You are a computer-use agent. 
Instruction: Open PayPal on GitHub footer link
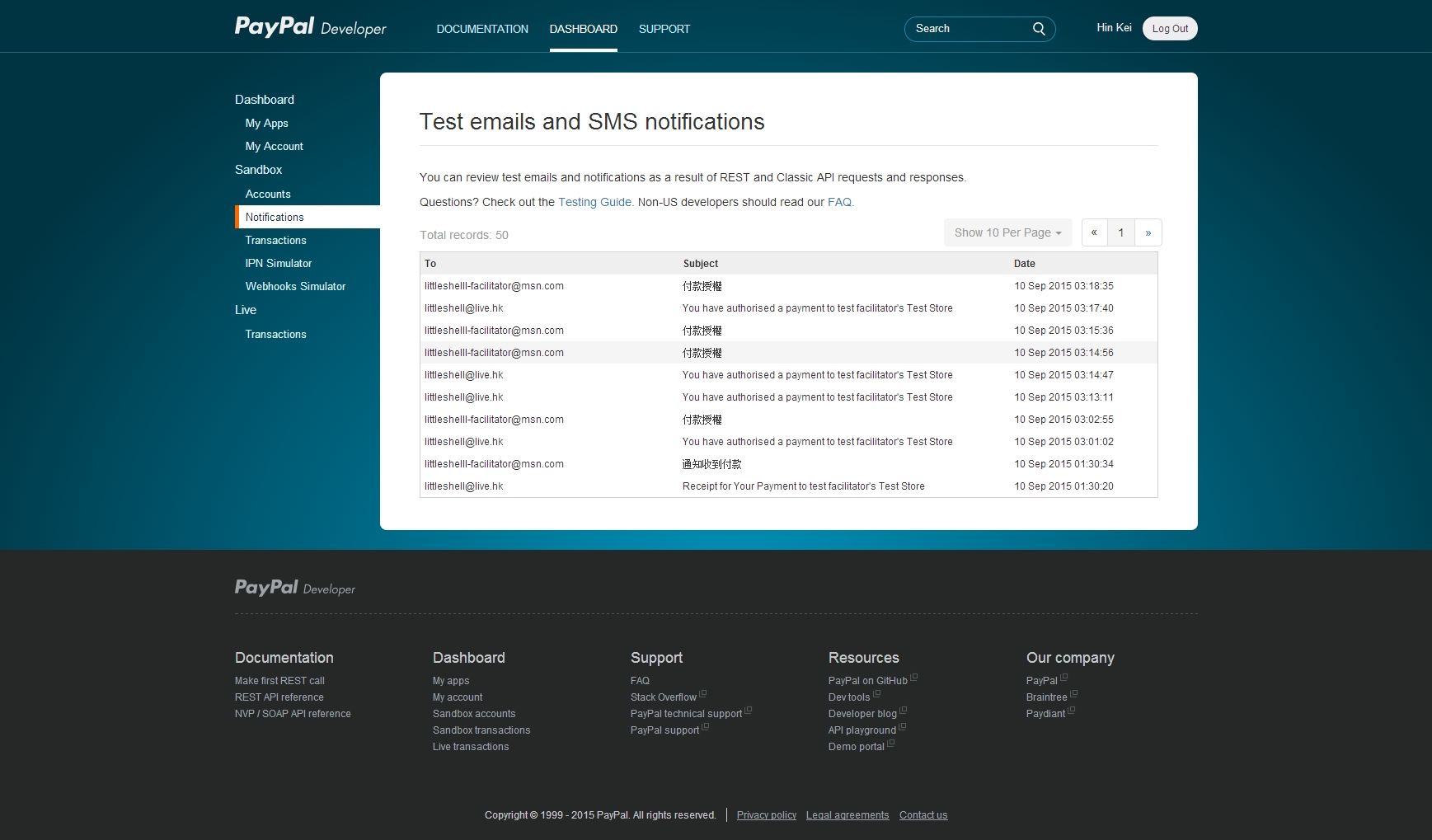point(867,681)
